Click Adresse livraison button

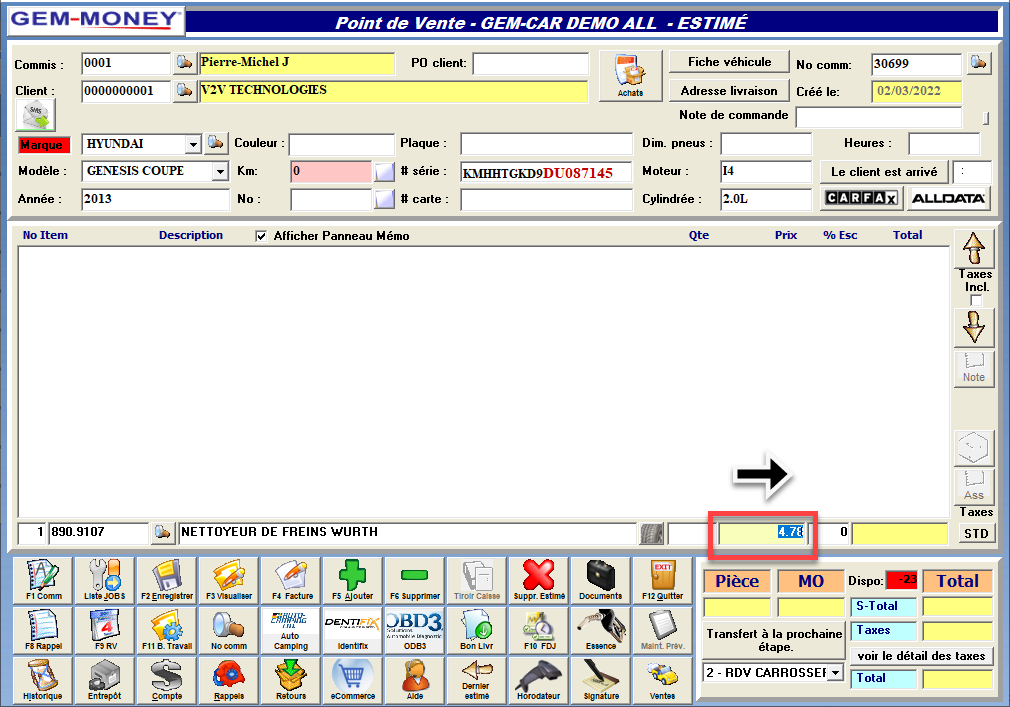(729, 91)
